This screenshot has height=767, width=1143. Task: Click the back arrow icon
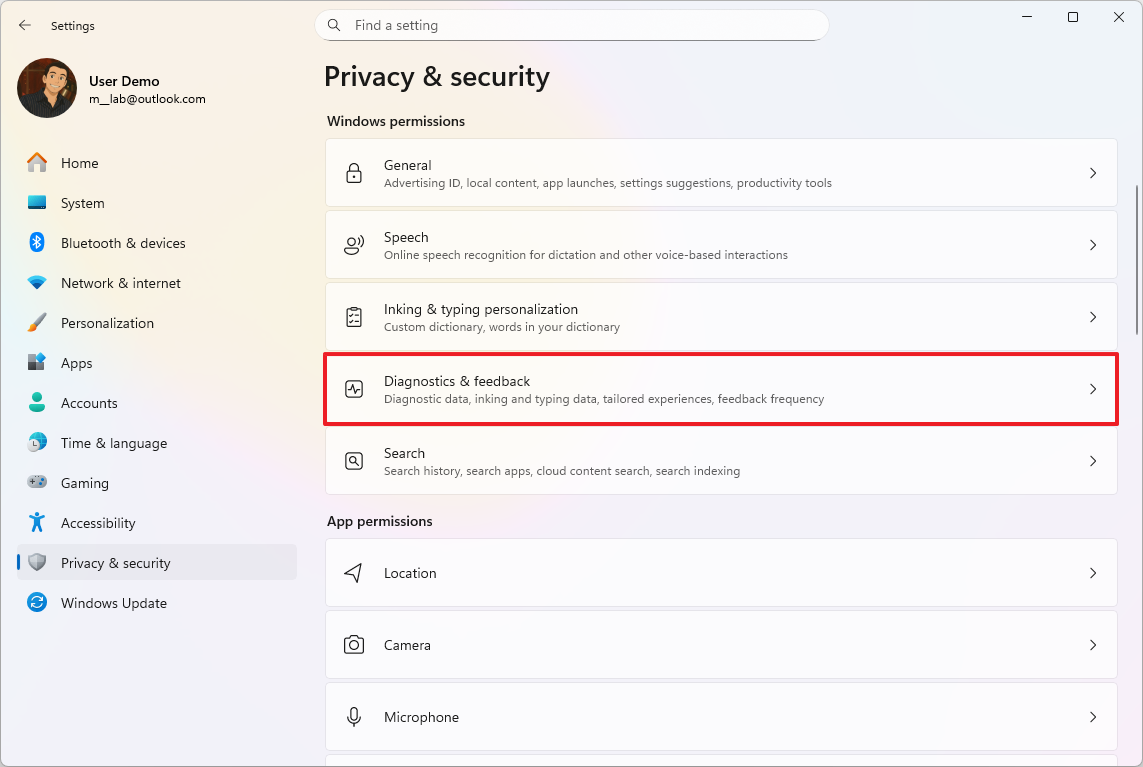[x=25, y=25]
